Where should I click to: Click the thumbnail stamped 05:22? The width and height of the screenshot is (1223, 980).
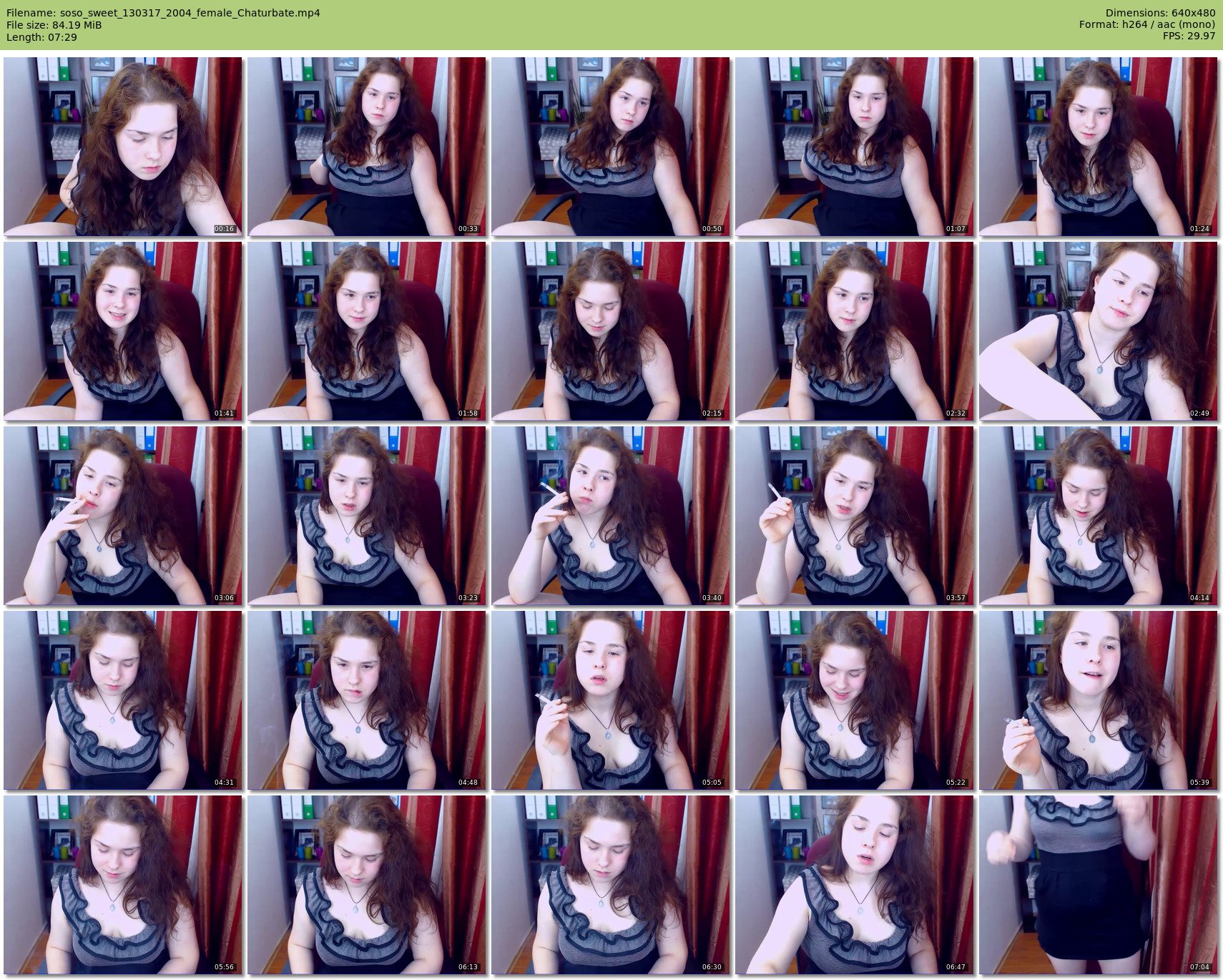pos(854,700)
